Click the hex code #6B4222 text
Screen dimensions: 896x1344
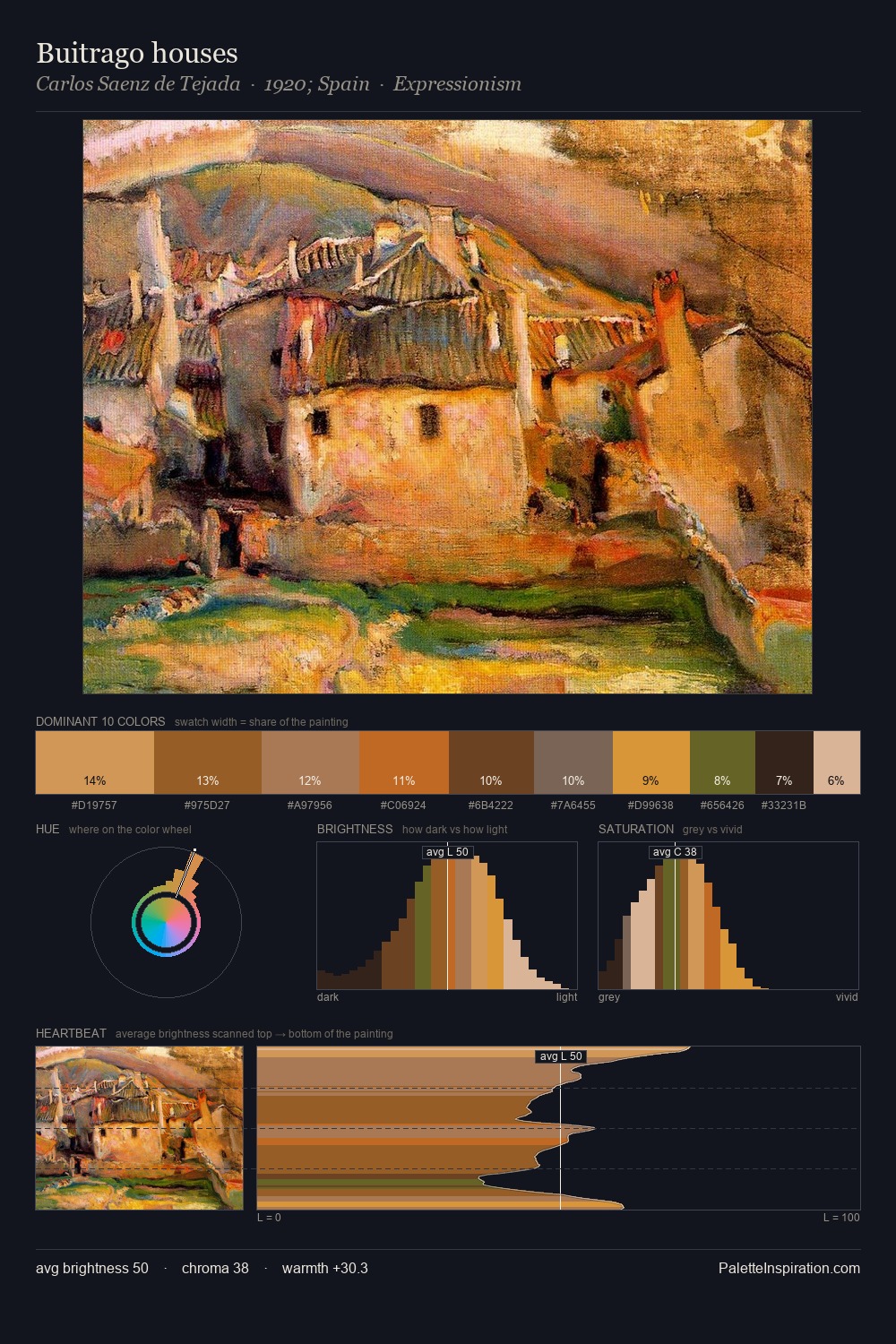[490, 805]
